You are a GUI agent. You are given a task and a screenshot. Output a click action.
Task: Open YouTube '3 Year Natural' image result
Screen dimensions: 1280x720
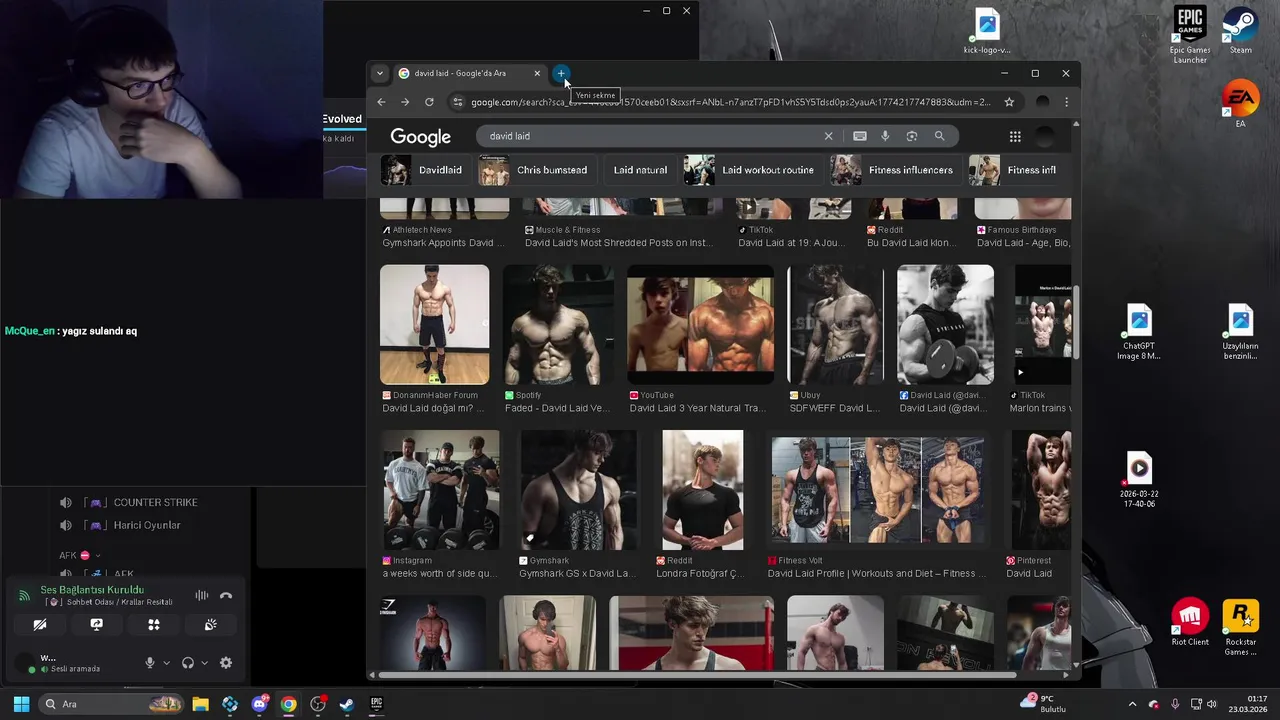coord(700,324)
